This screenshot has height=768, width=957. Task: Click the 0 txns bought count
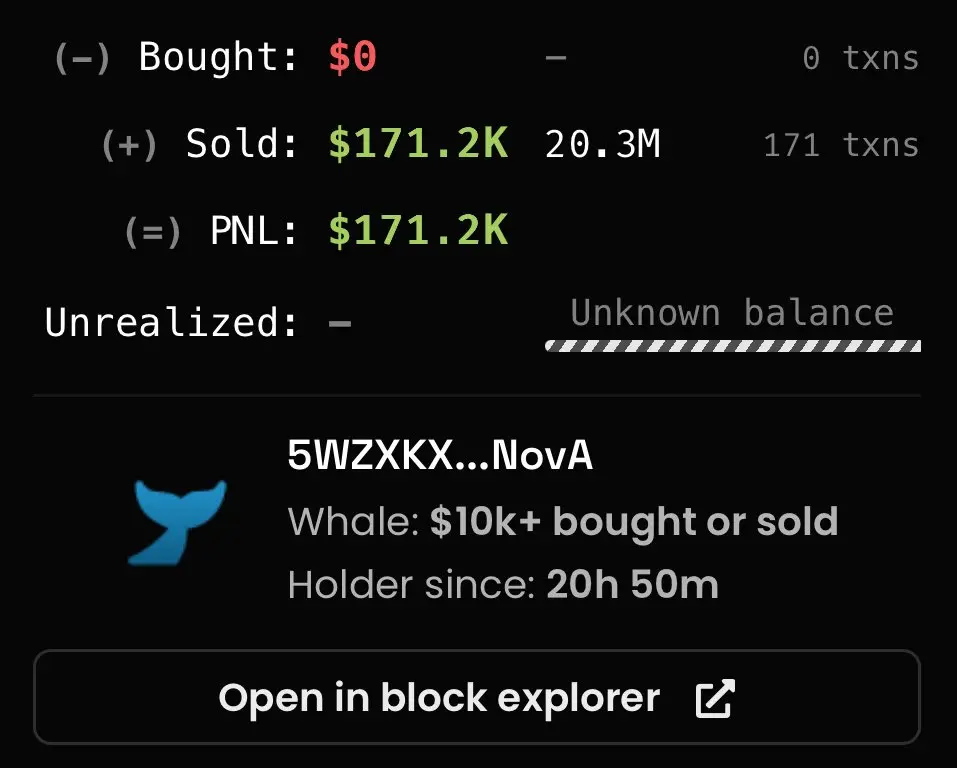coord(860,58)
